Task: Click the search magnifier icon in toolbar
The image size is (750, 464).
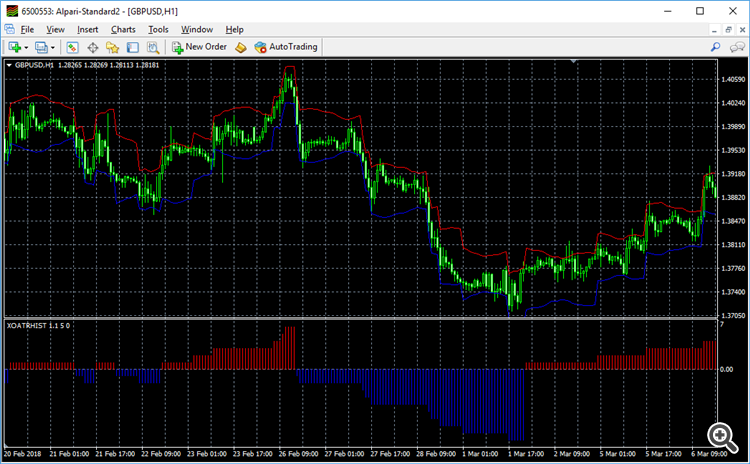Action: pyautogui.click(x=716, y=47)
